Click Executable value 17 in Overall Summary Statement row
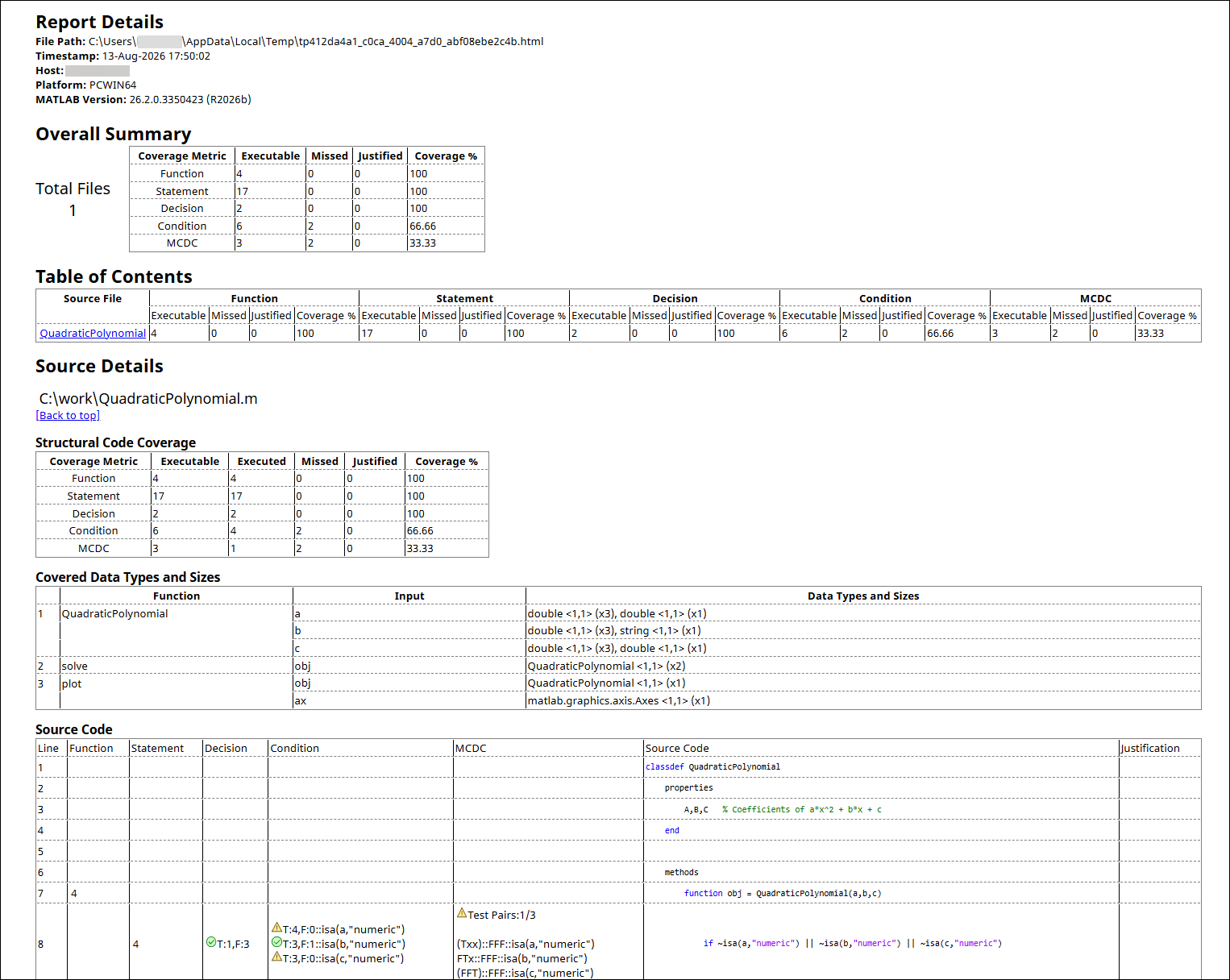 click(243, 192)
